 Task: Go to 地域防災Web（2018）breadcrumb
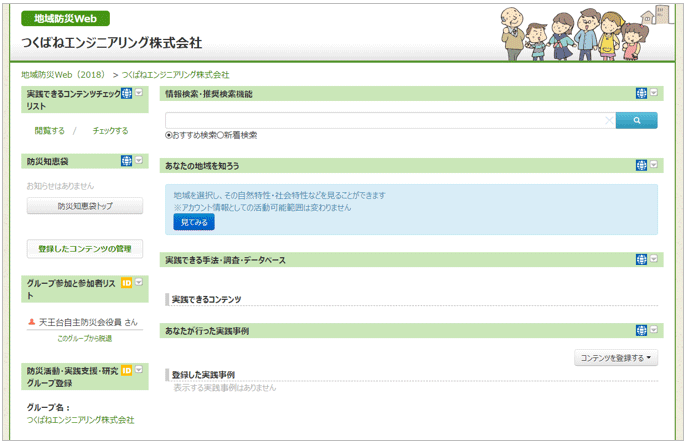click(63, 75)
